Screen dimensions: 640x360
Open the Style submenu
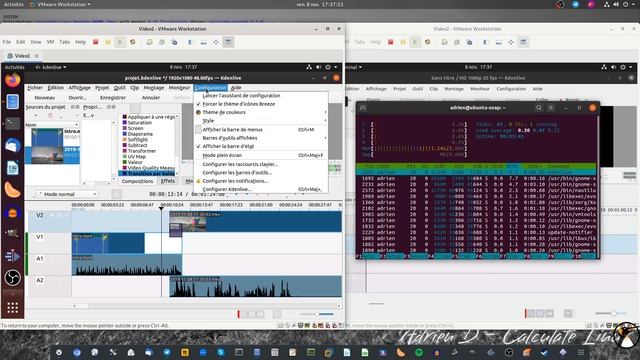(260, 121)
